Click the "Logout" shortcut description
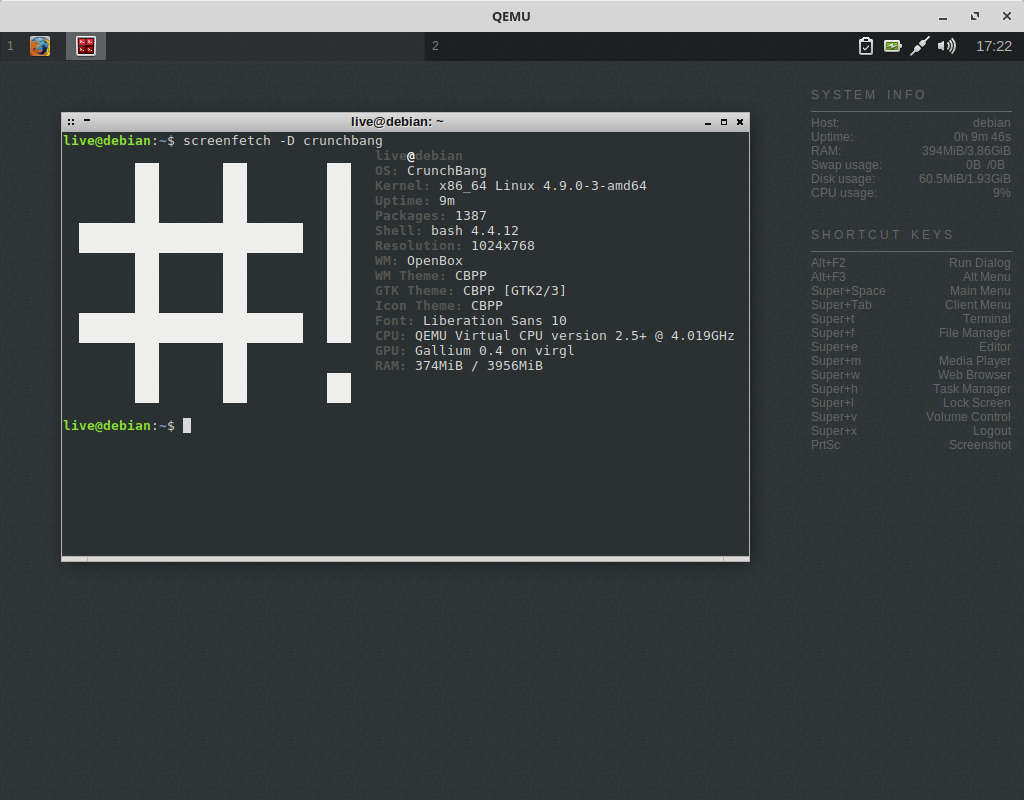 click(x=992, y=431)
